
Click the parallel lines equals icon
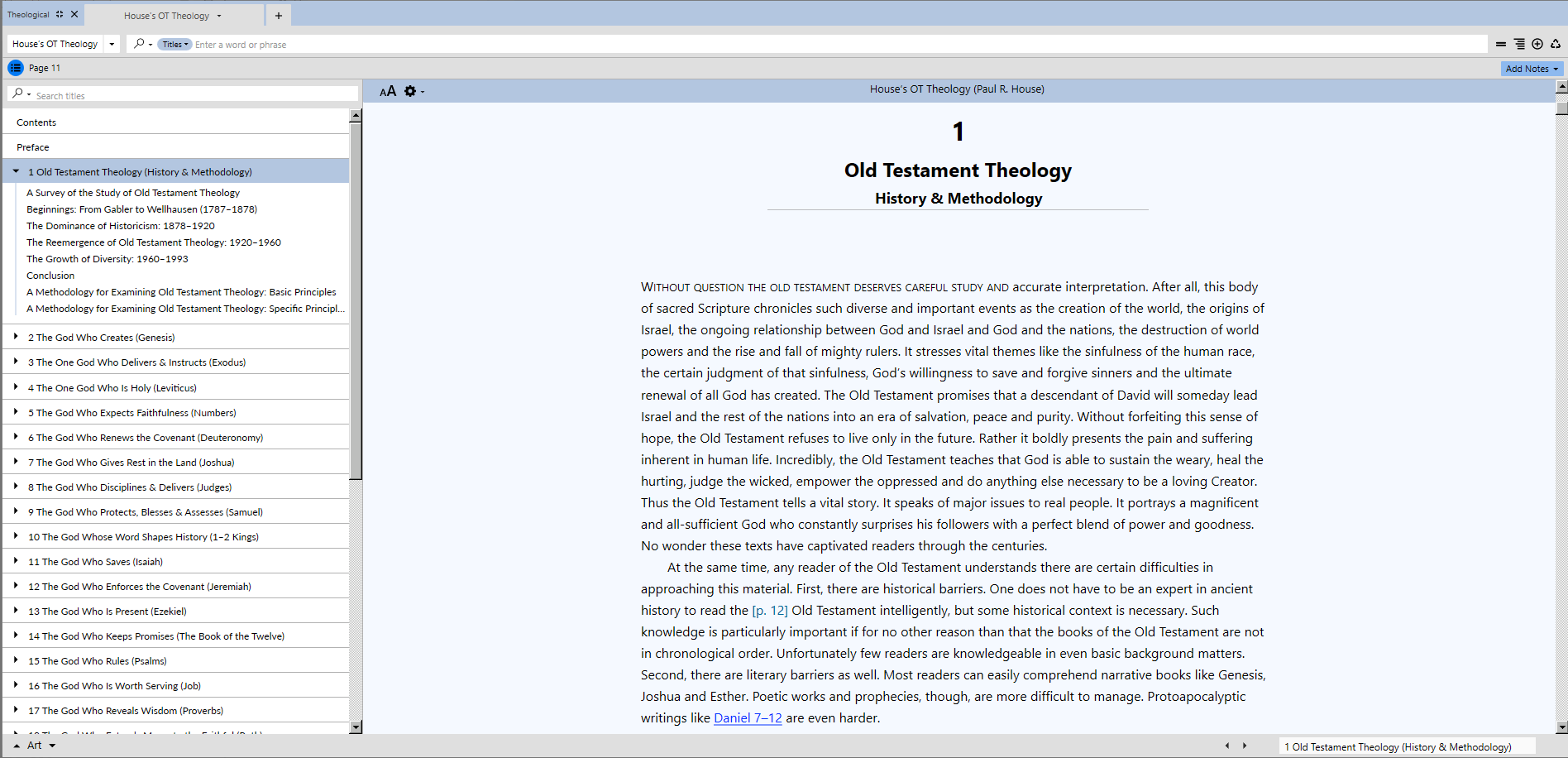[1501, 44]
